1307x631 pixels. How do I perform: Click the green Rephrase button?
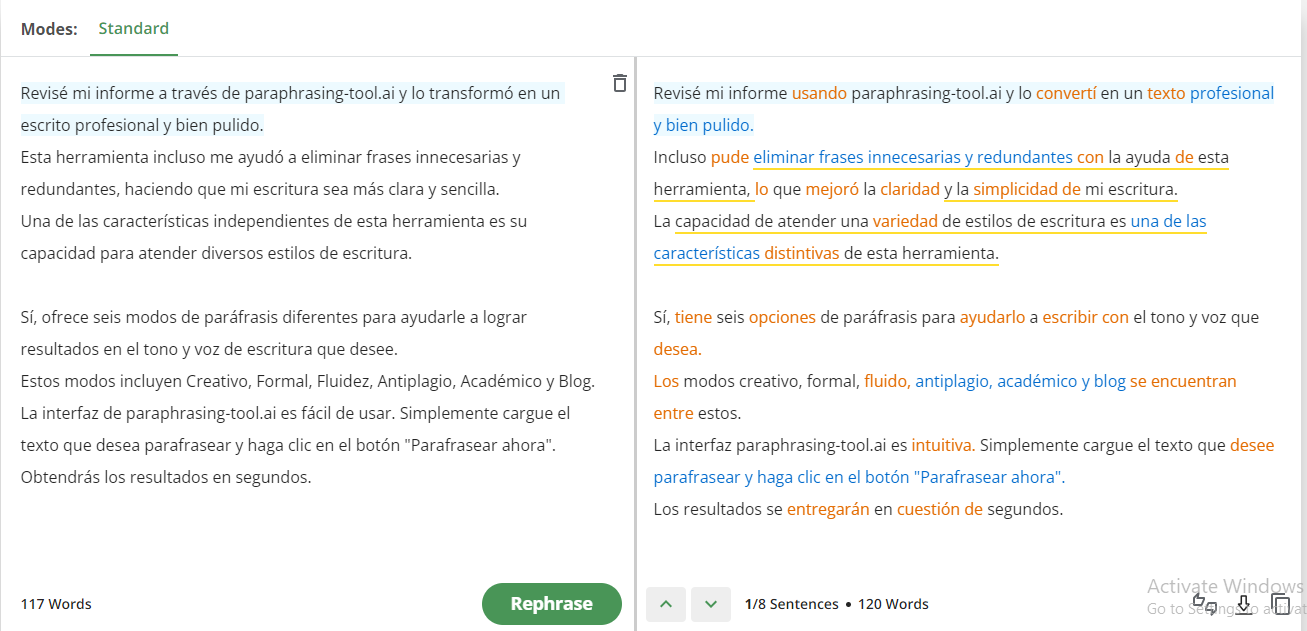[x=552, y=603]
